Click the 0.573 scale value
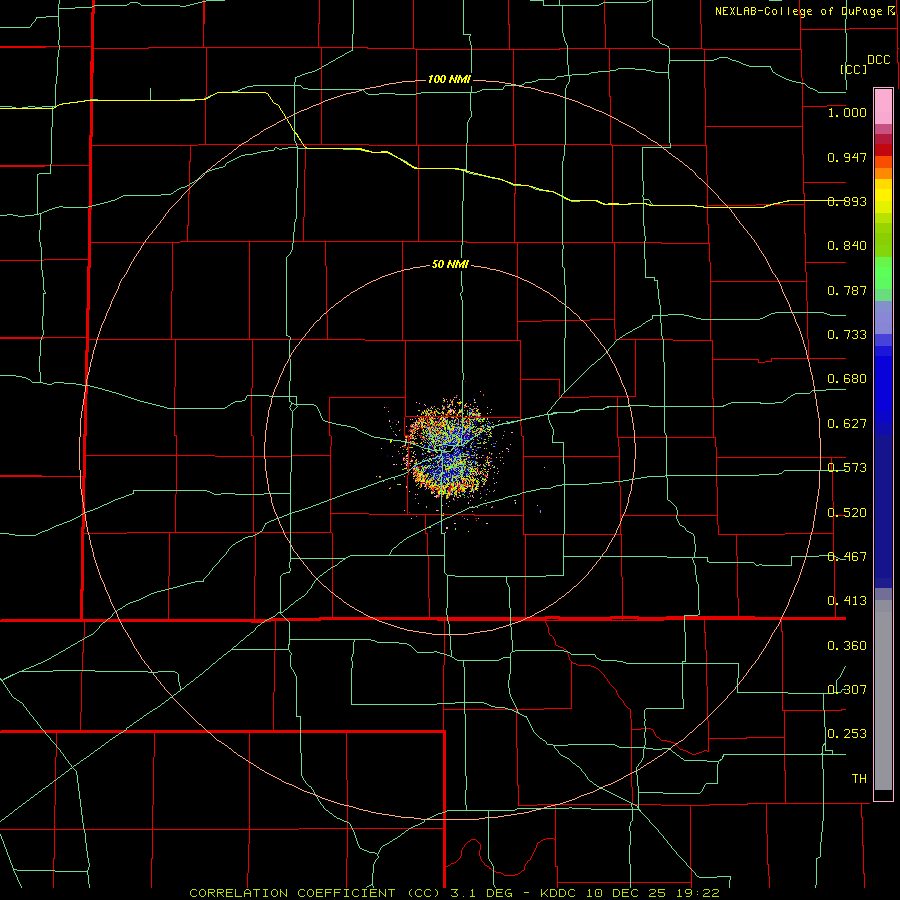The width and height of the screenshot is (900, 900). tap(847, 468)
